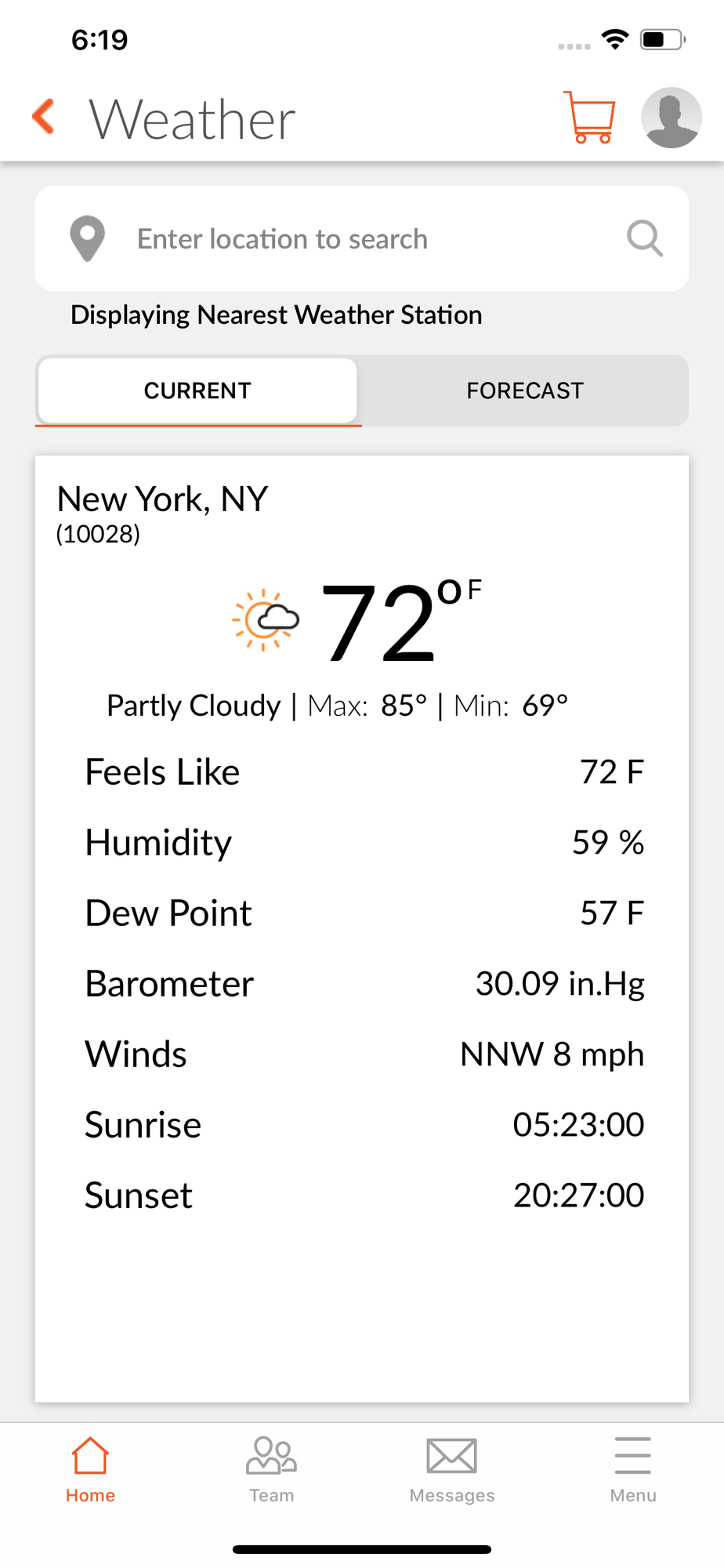
Task: Tap the New York, NY heading
Action: coord(163,499)
